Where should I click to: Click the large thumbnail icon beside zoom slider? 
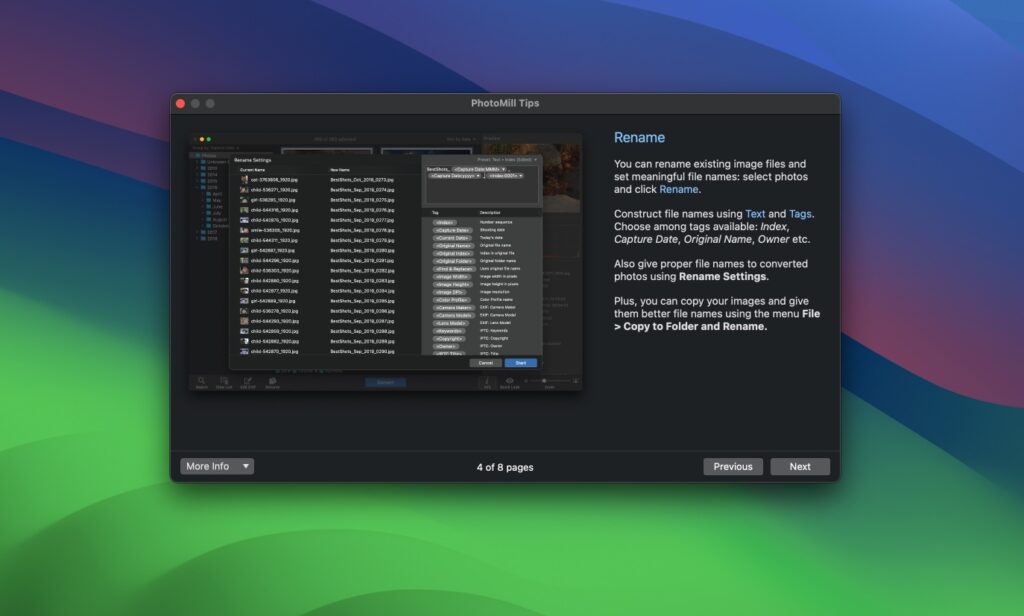tap(574, 382)
